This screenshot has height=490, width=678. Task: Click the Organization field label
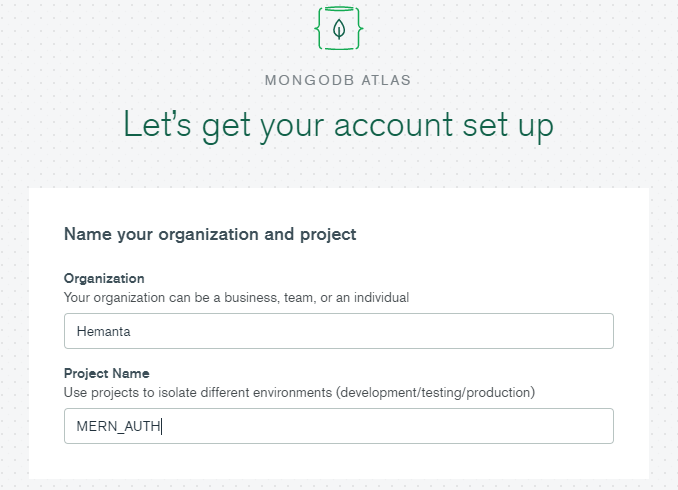104,278
